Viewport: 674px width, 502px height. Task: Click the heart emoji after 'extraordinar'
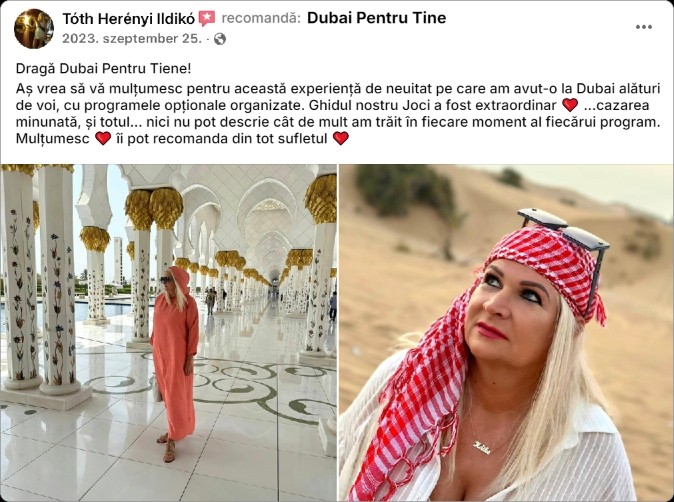coord(570,105)
